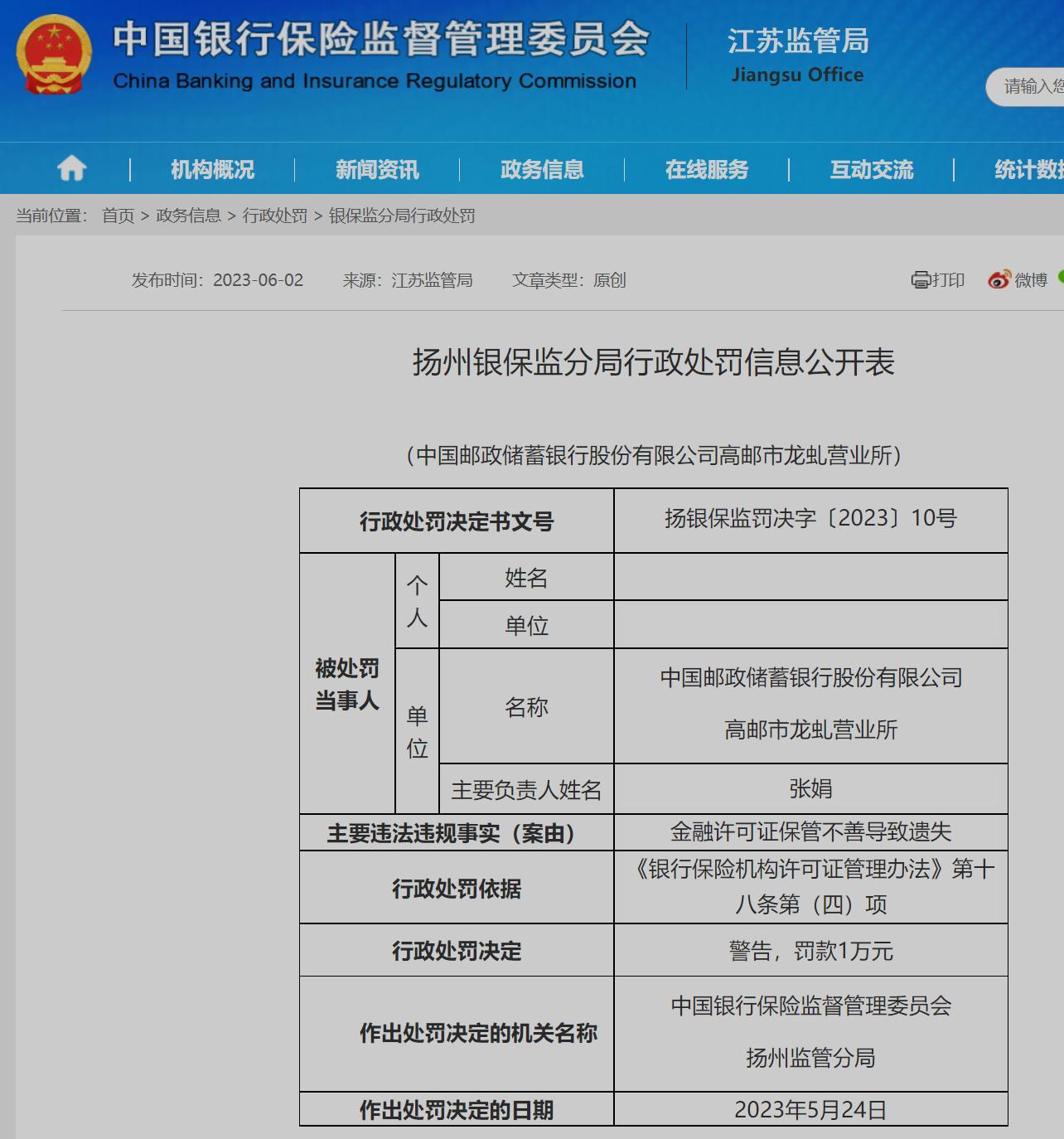Viewport: 1064px width, 1139px height.
Task: Click the subtitle about 高邮市龙虬营业所
Action: (x=654, y=455)
